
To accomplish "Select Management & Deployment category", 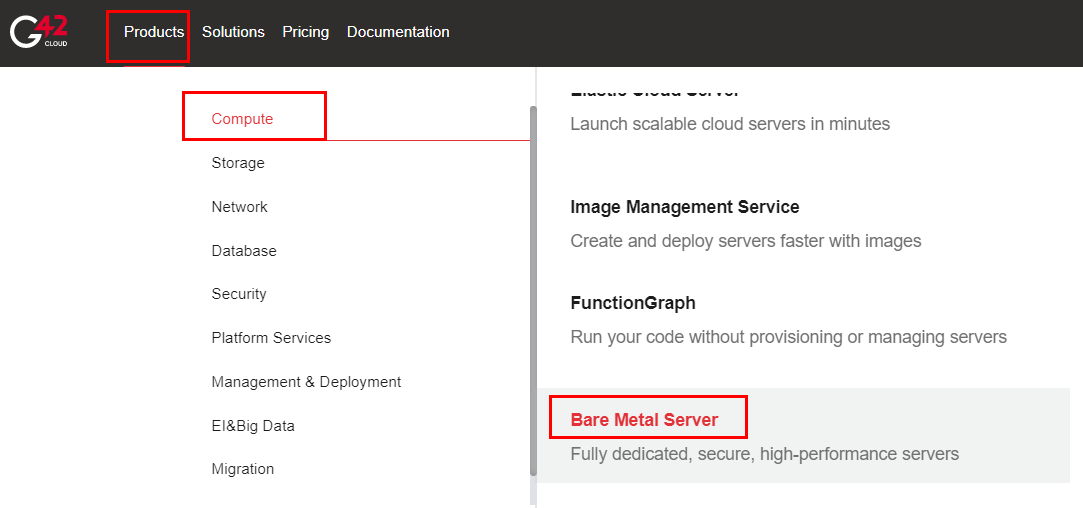I will click(306, 382).
